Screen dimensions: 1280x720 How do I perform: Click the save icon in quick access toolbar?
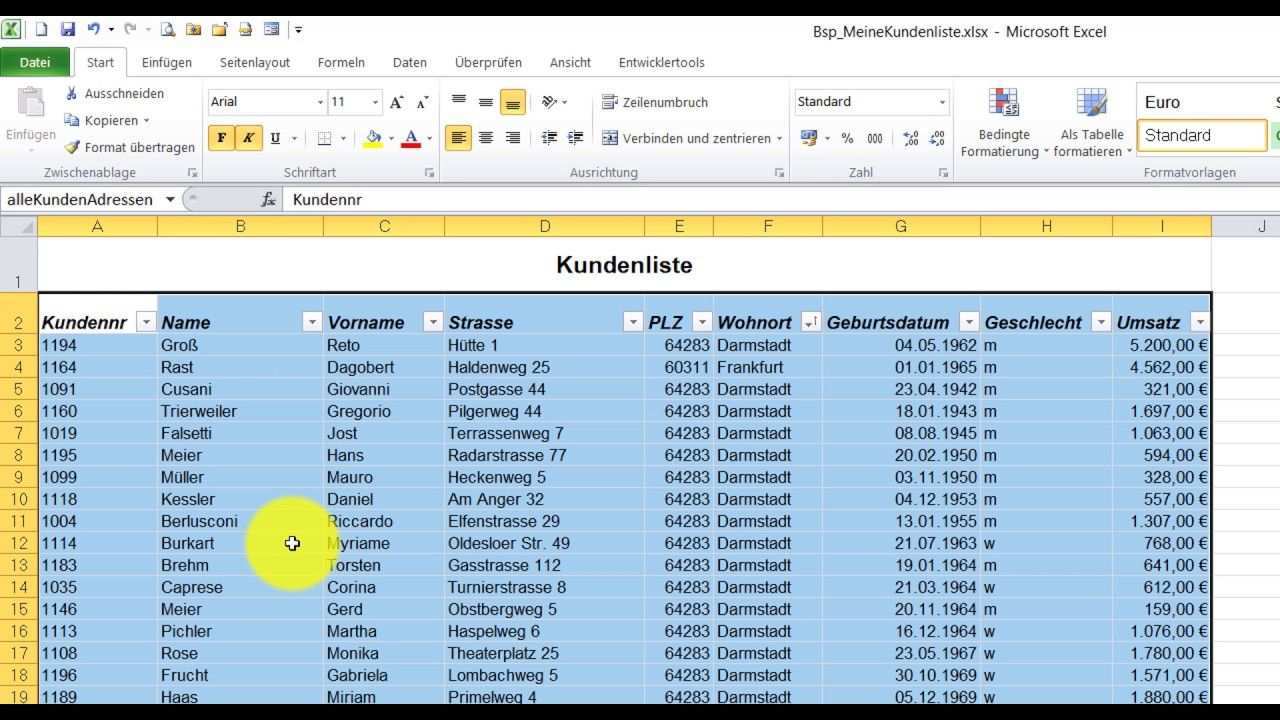pos(68,30)
